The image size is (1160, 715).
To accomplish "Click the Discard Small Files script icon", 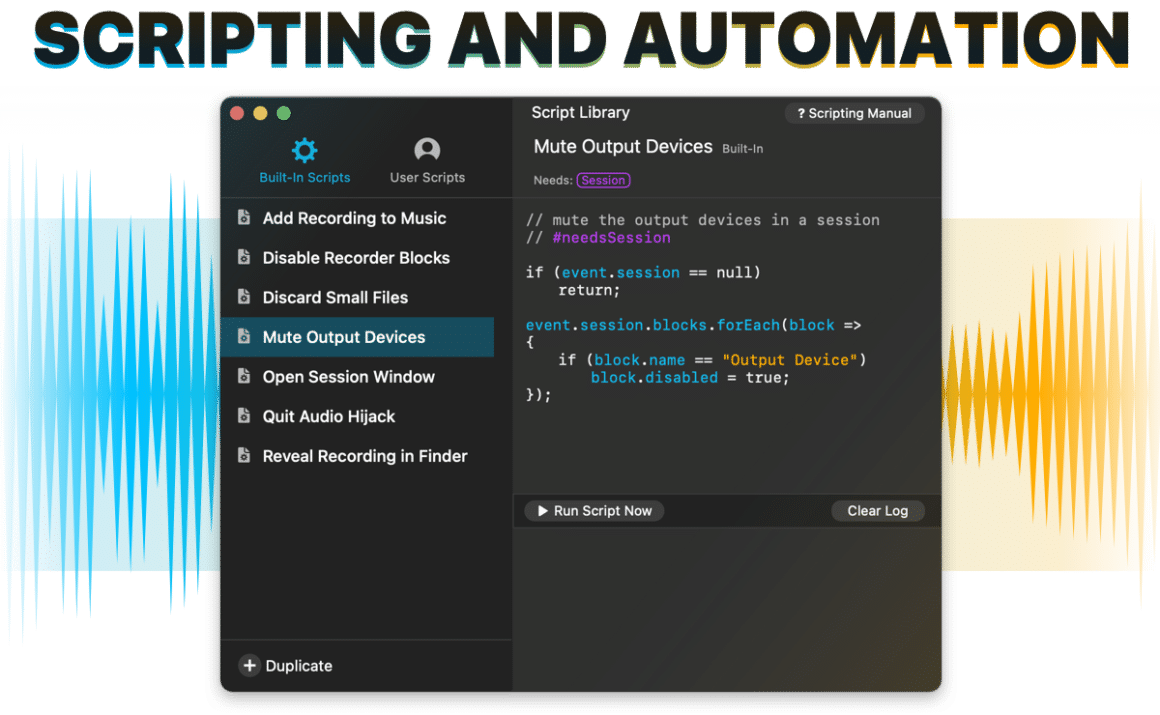I will [243, 298].
